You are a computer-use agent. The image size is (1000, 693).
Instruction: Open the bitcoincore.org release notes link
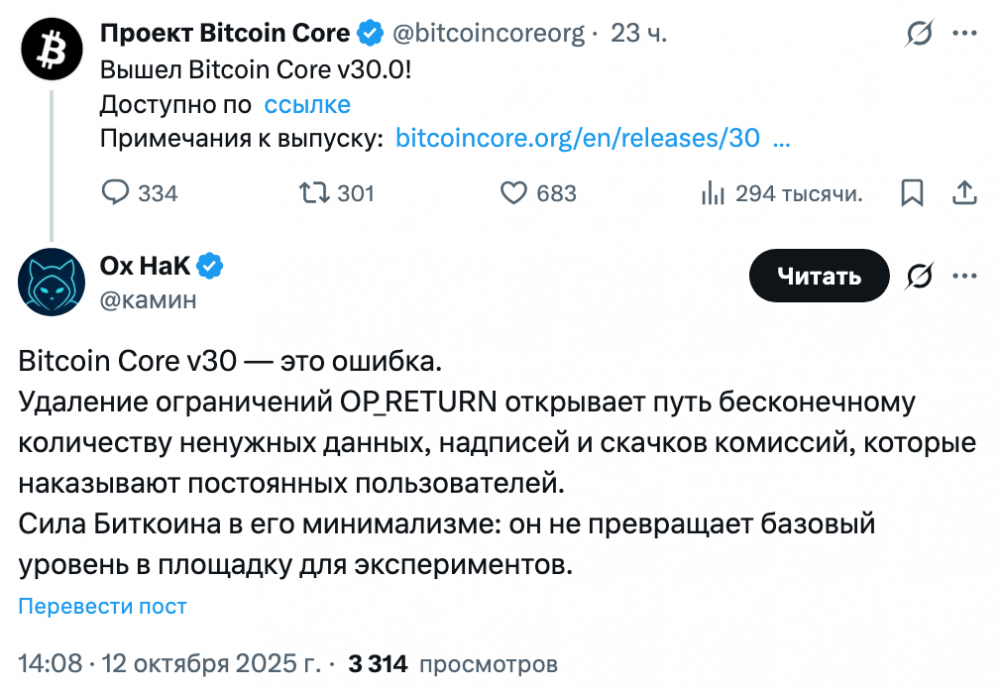(x=578, y=139)
